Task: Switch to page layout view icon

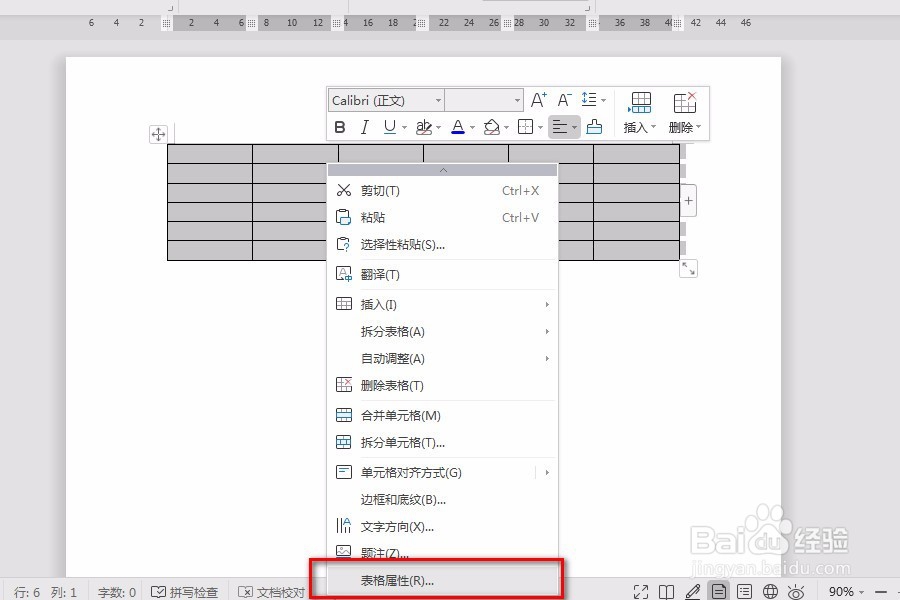Action: point(719,591)
